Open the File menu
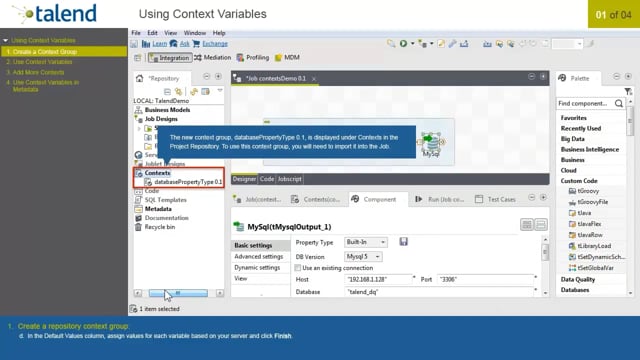 136,33
